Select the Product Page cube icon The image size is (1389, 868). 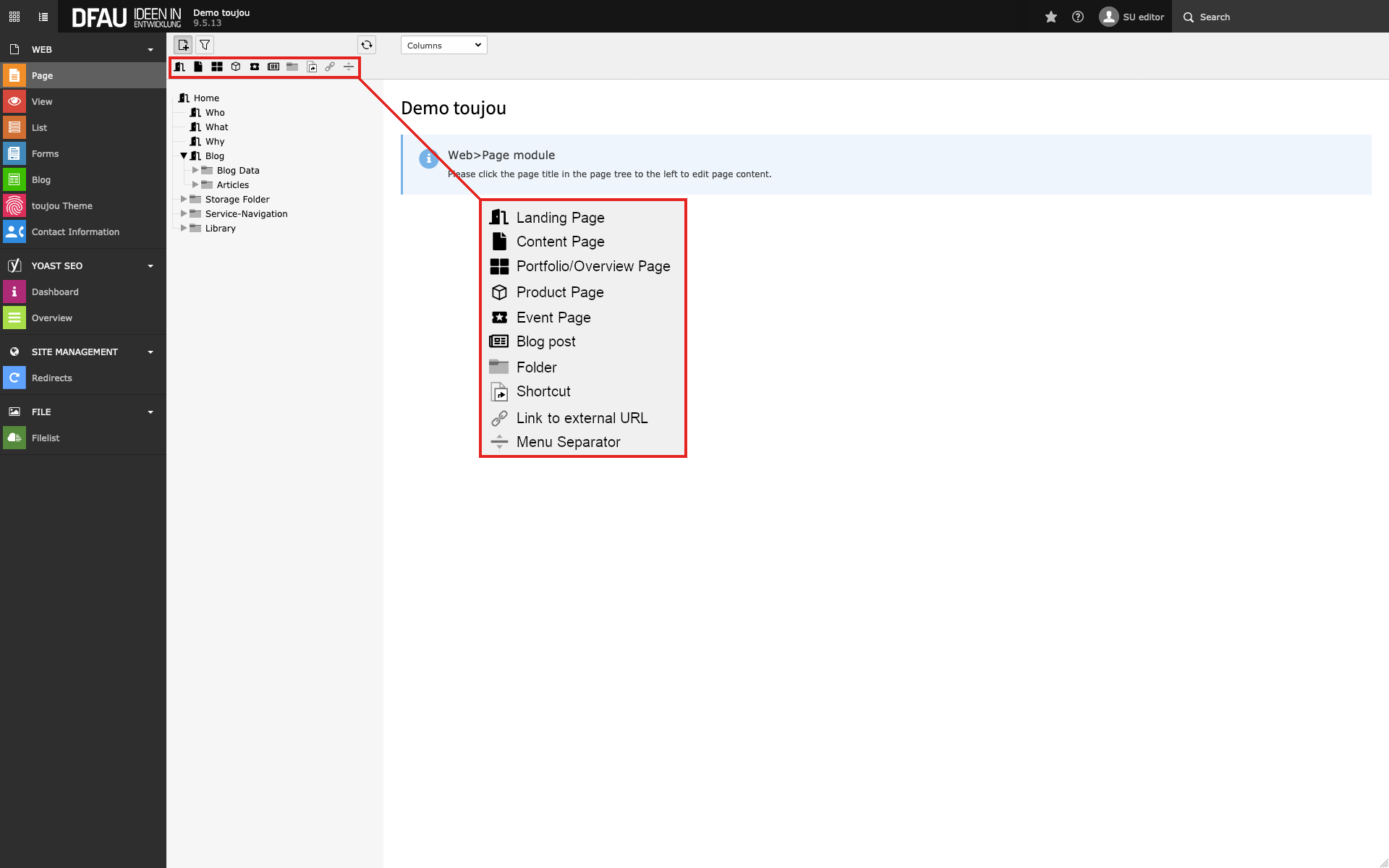click(x=236, y=67)
